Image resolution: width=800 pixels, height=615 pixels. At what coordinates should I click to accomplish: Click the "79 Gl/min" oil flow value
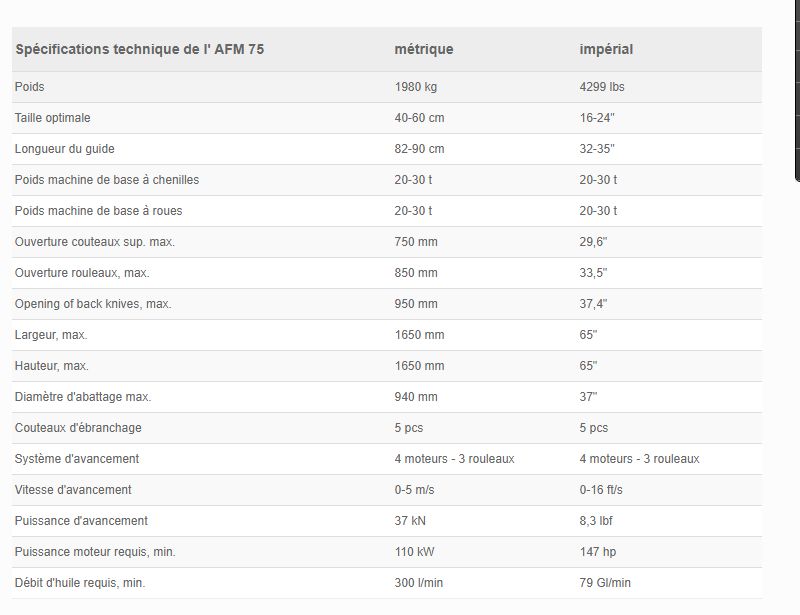tap(606, 583)
